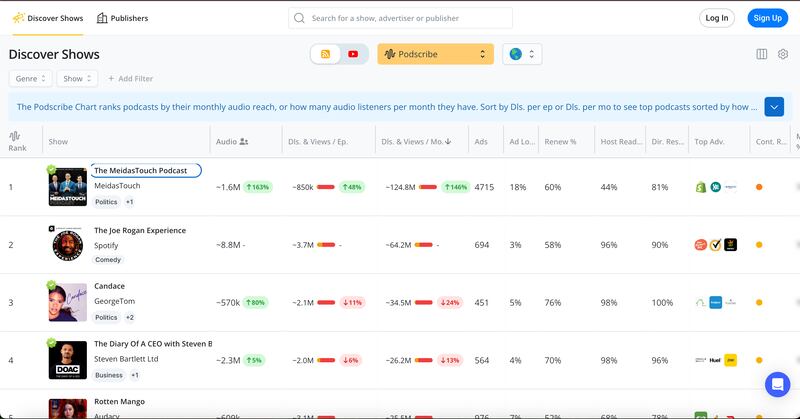Click the Add Filter button

tap(130, 78)
